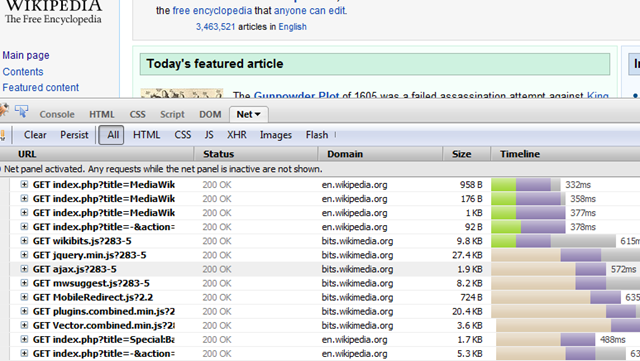Screen dimensions: 640x361
Task: Expand the mwsuggest.js request
Action: point(24,283)
